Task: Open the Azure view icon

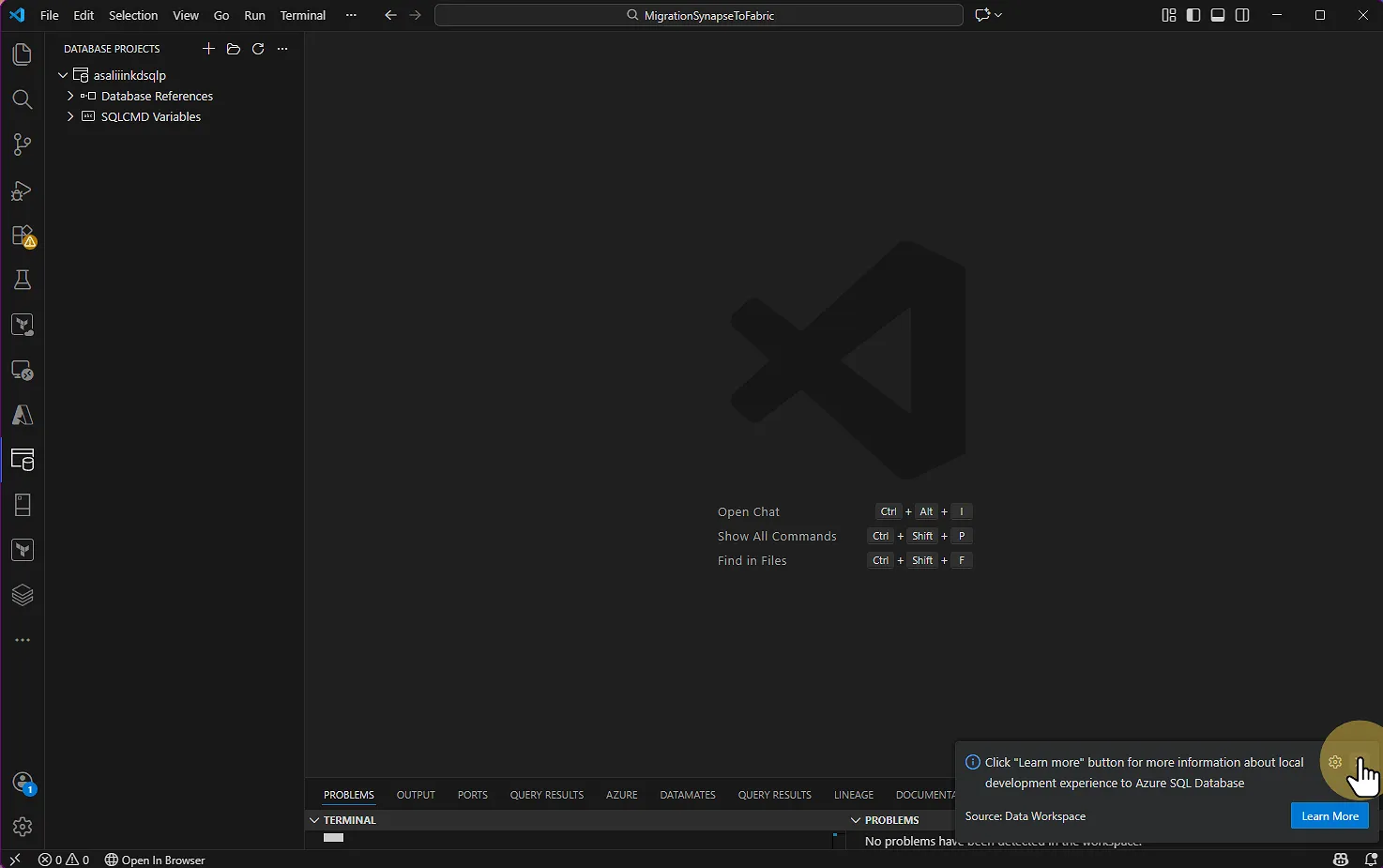Action: (x=23, y=415)
